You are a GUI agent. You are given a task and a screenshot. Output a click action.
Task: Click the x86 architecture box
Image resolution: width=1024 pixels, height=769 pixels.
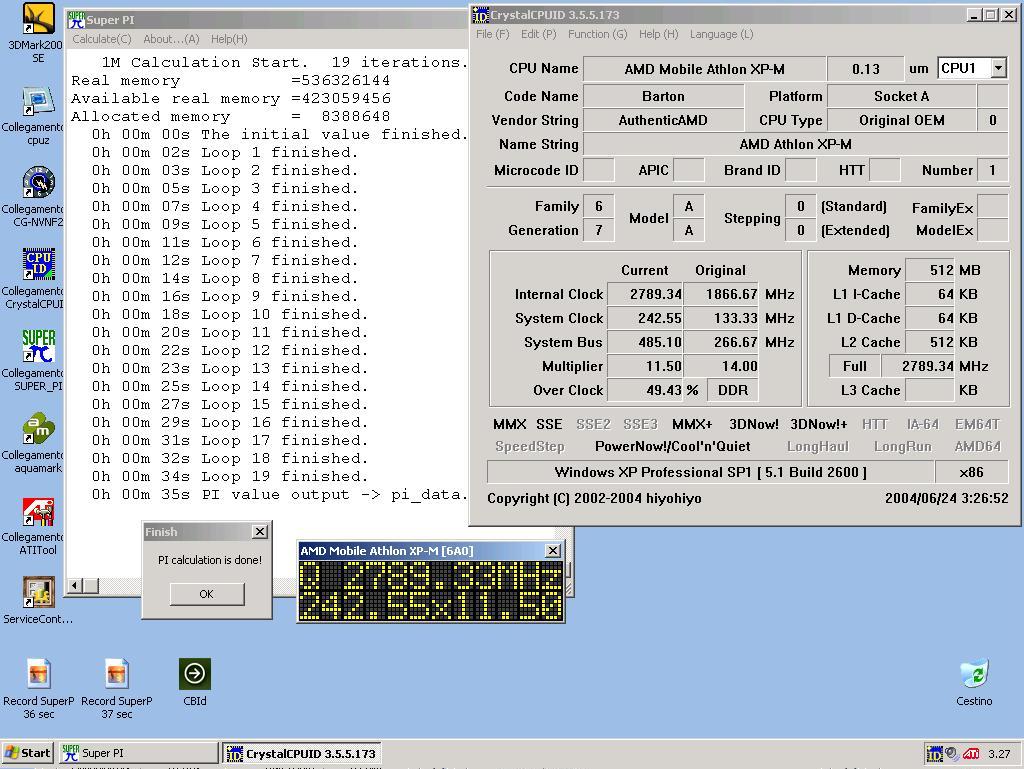tap(972, 472)
